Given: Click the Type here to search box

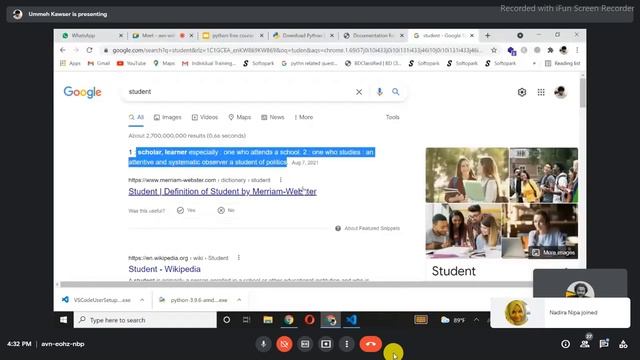Looking at the screenshot, I should click(145, 320).
